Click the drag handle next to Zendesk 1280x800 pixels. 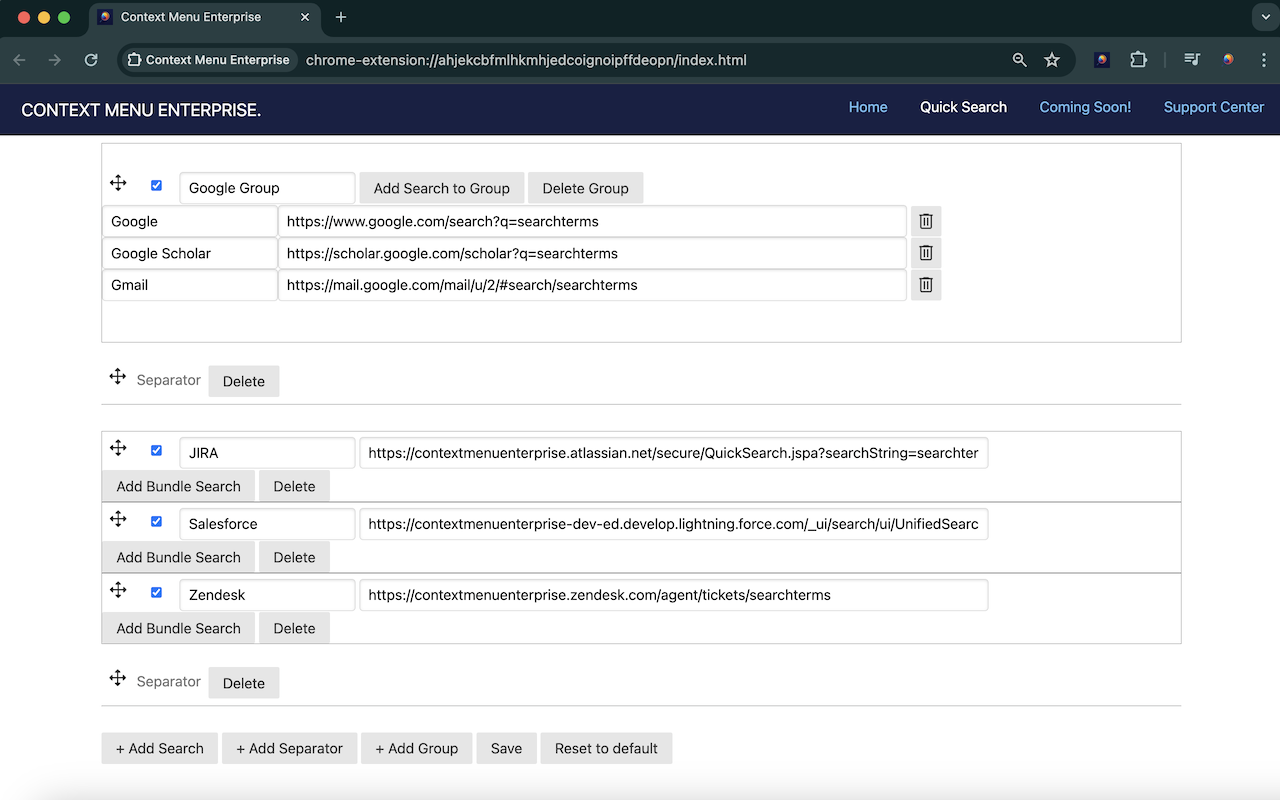pyautogui.click(x=118, y=590)
